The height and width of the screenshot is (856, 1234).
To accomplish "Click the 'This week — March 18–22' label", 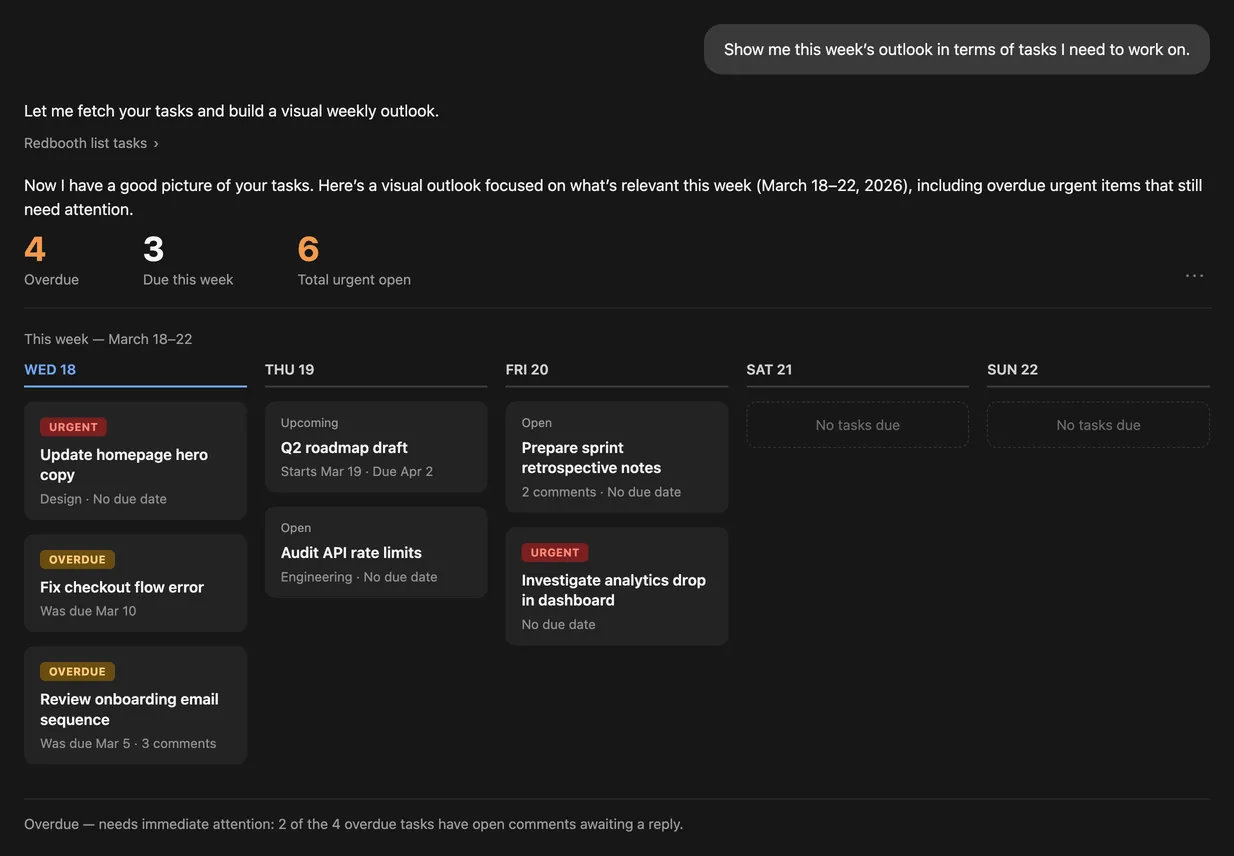I will pos(108,339).
